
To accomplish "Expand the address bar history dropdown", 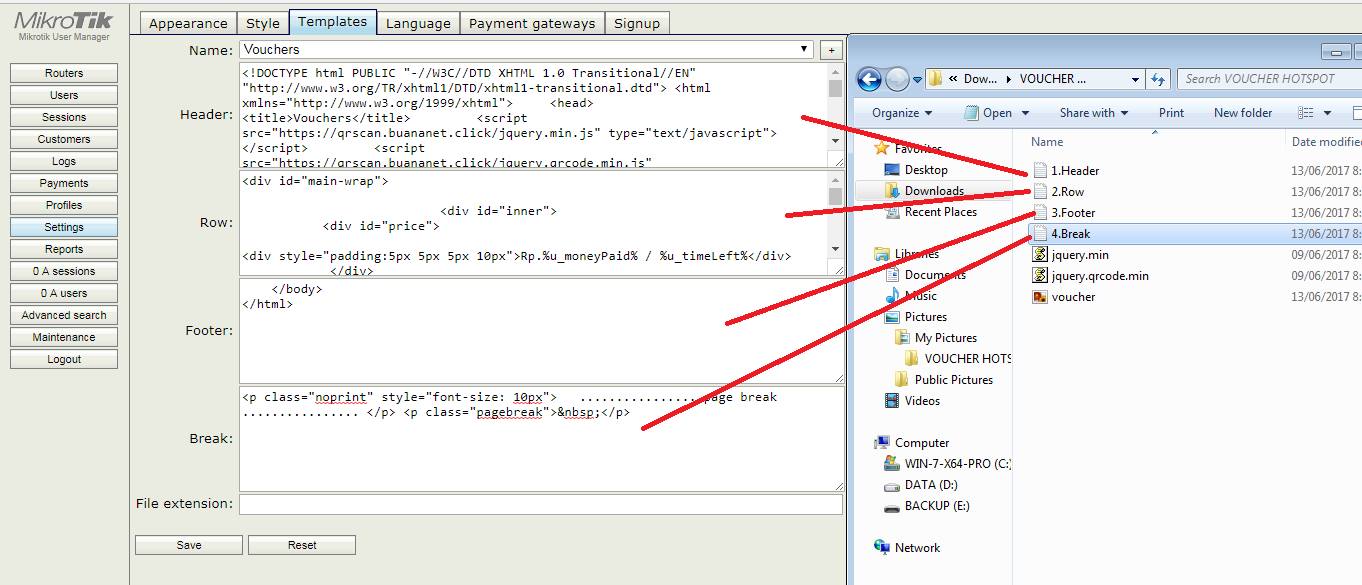I will (x=1135, y=79).
